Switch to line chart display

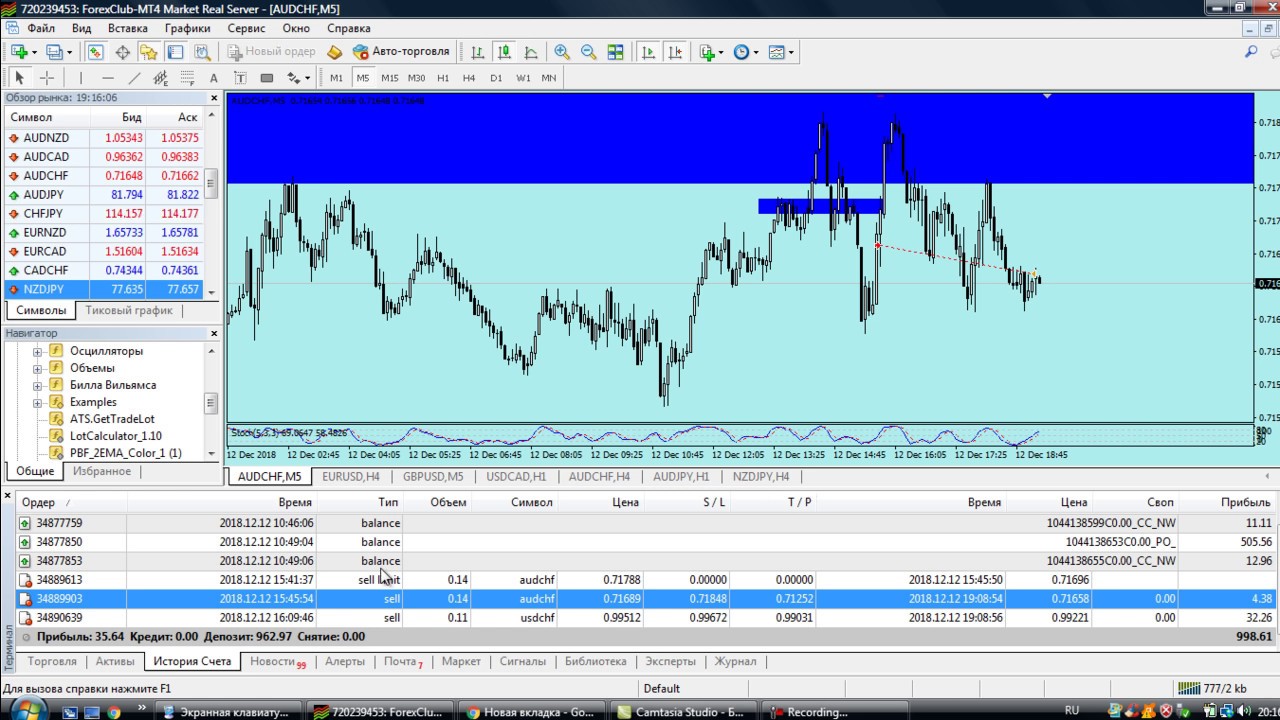point(531,52)
